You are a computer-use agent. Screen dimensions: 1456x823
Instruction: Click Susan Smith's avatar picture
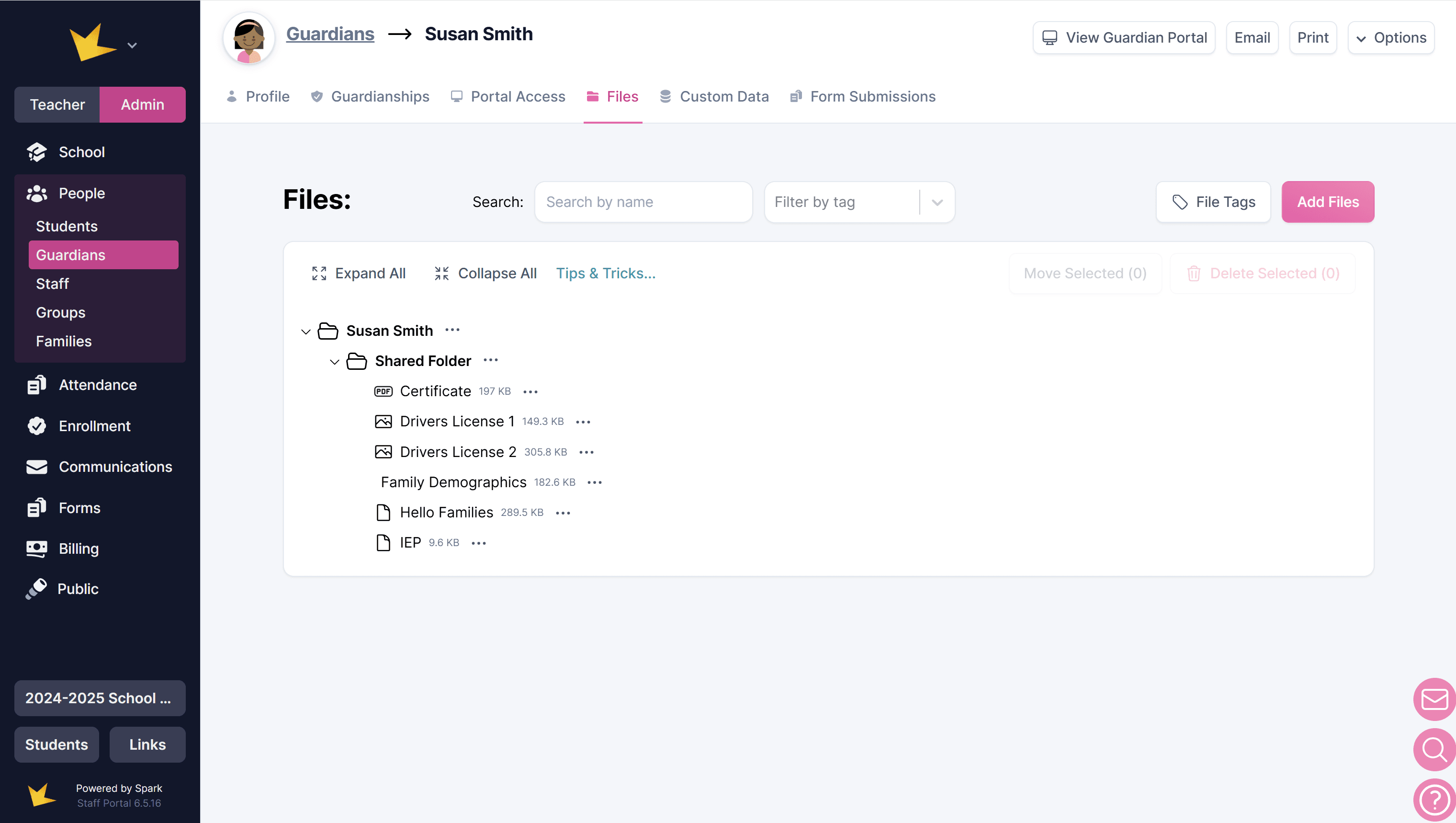[x=248, y=38]
